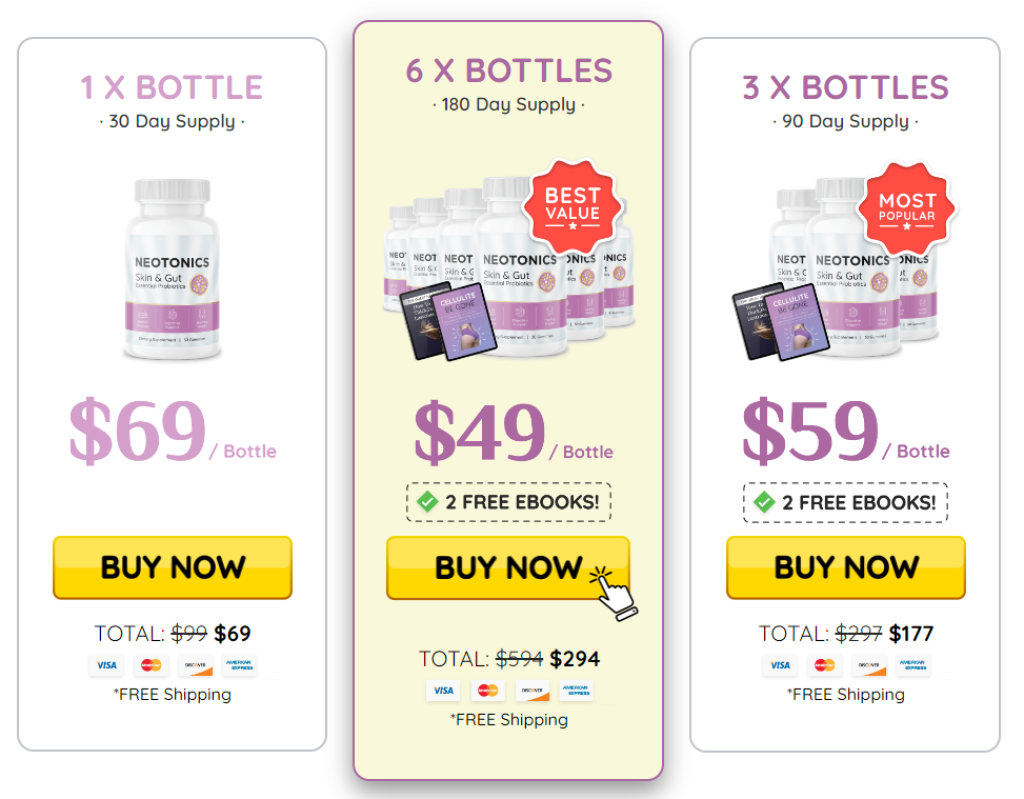Click the Best Value red badge
1024x799 pixels.
click(573, 207)
